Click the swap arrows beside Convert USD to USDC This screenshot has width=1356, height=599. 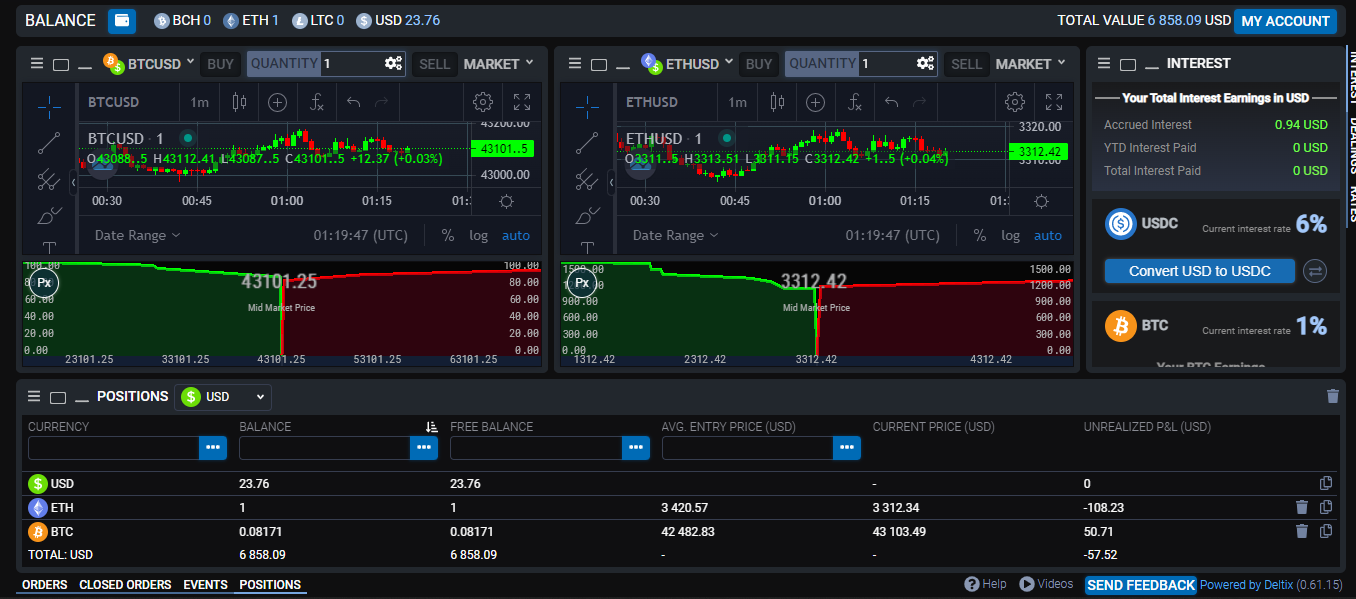[1315, 271]
